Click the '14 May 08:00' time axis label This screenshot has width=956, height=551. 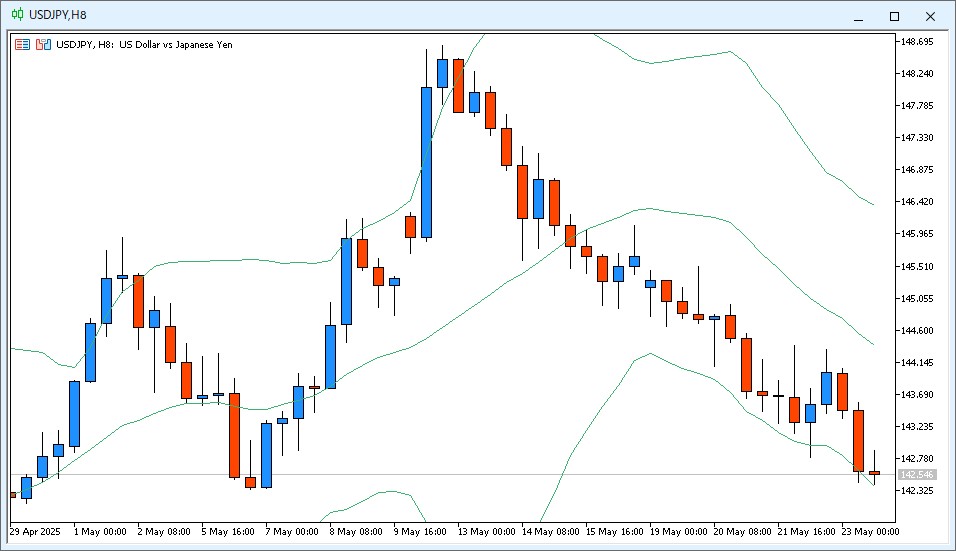coord(551,531)
